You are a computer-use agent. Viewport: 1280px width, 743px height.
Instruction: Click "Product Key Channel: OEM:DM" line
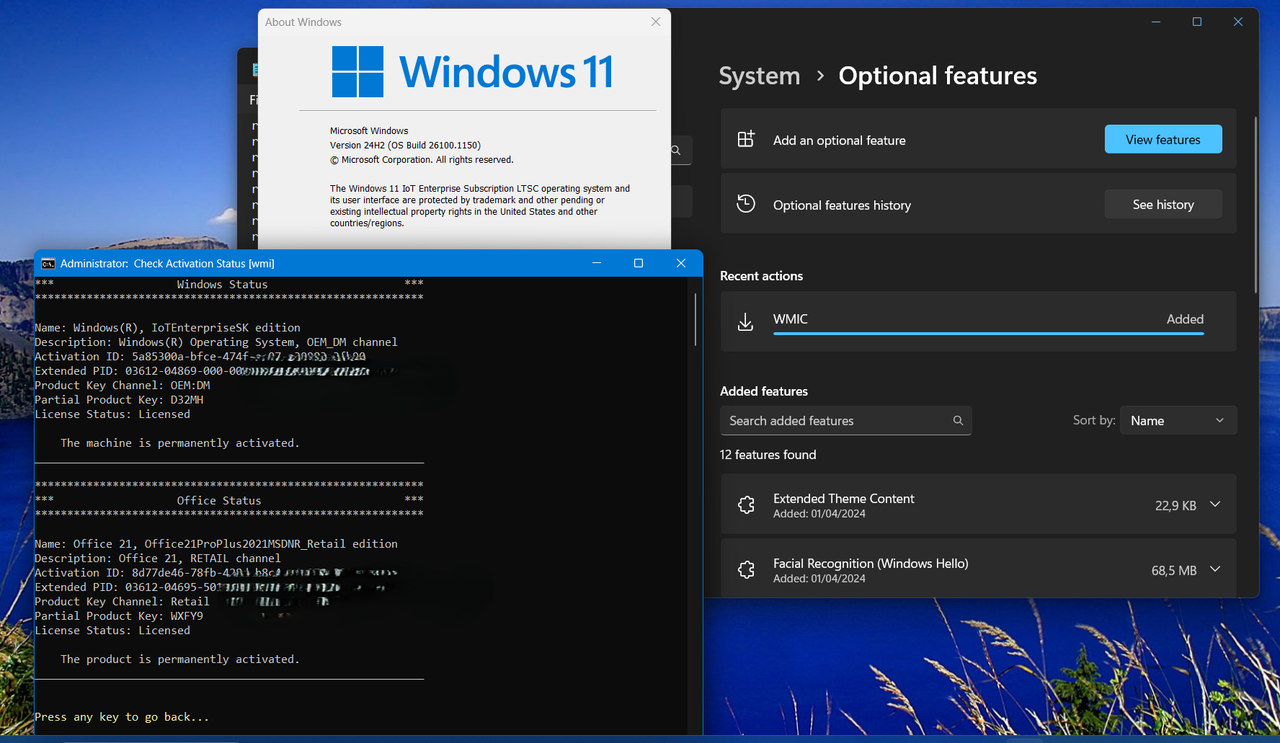(x=122, y=386)
